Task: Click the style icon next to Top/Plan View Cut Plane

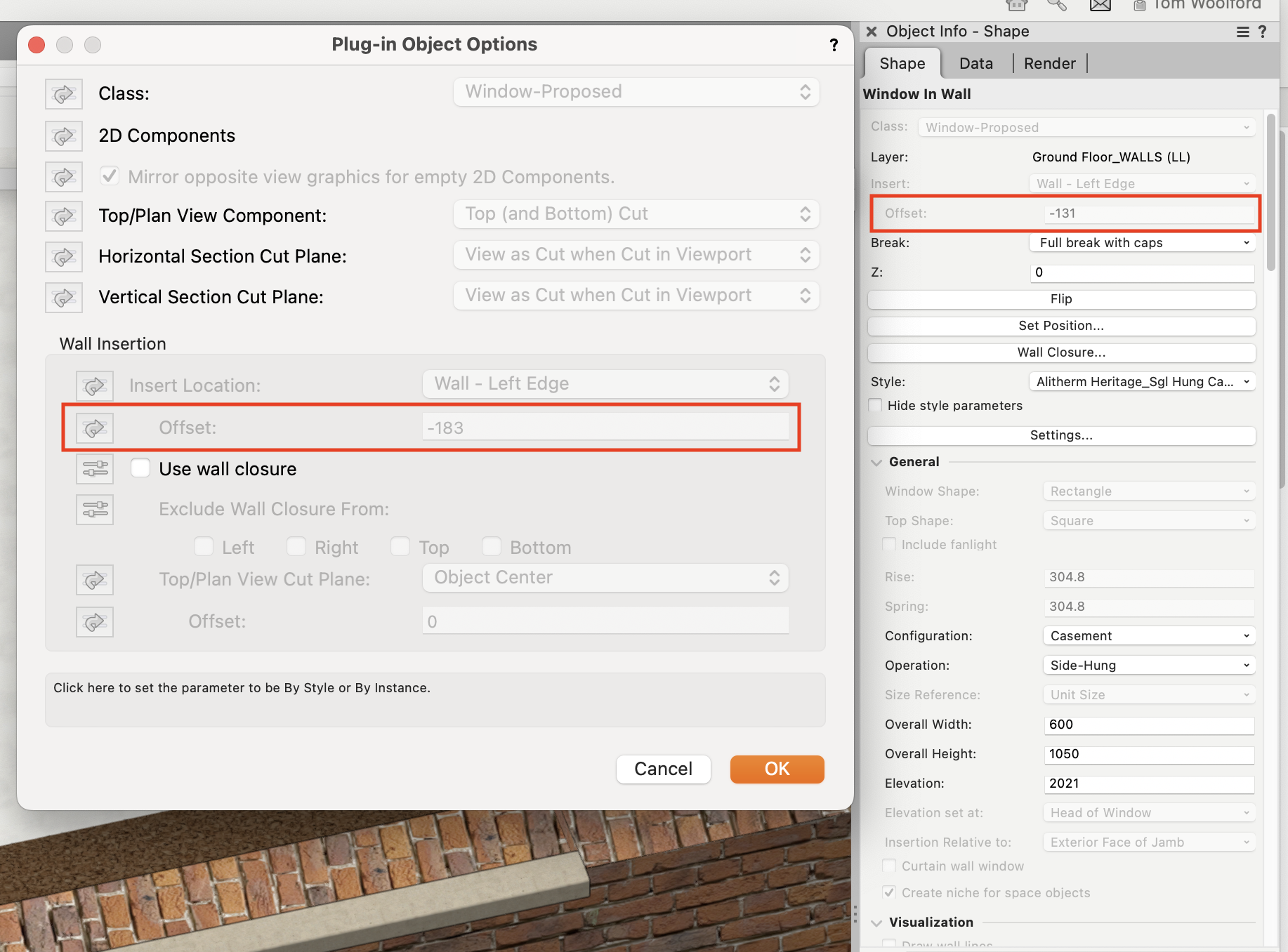Action: [95, 579]
